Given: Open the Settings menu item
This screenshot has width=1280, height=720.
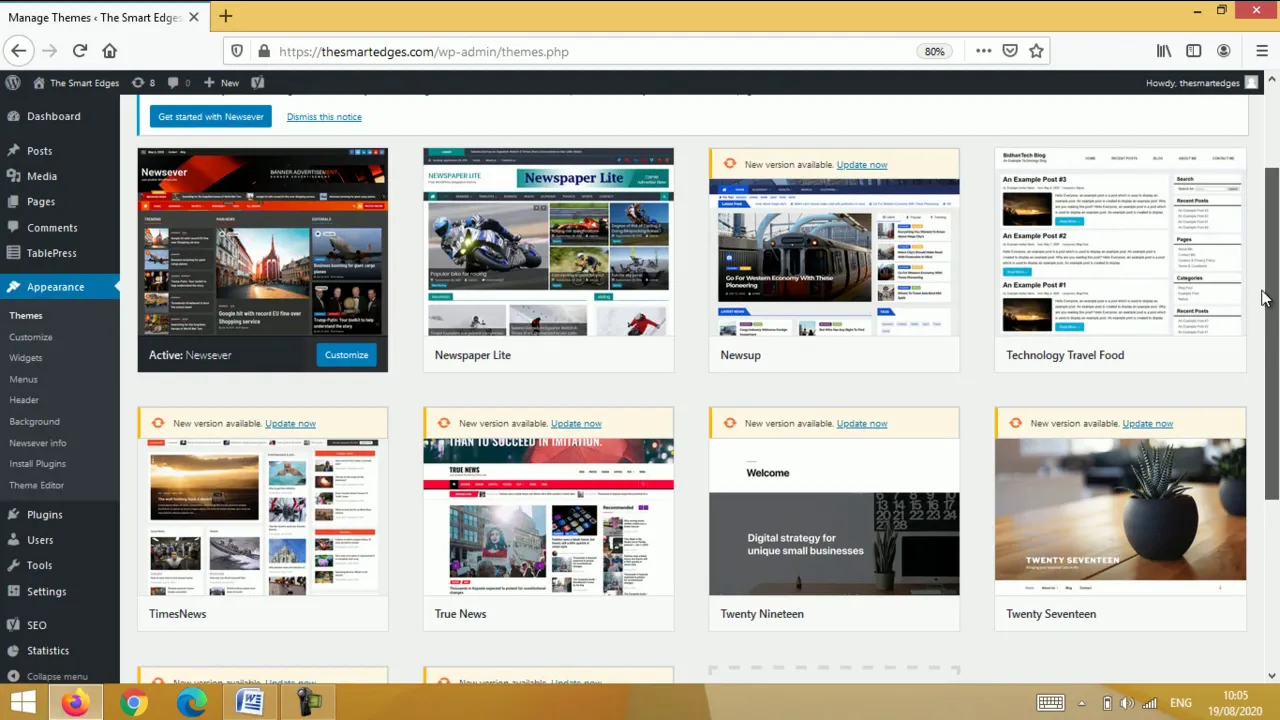Looking at the screenshot, I should [60, 591].
